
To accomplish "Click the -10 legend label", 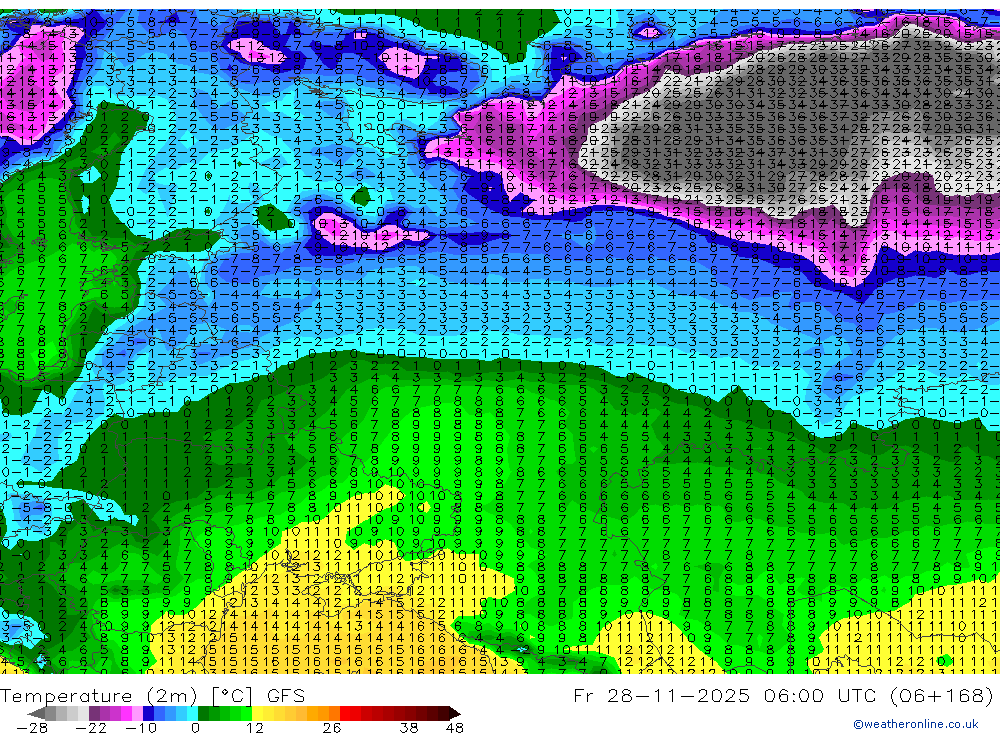I will click(x=141, y=728).
